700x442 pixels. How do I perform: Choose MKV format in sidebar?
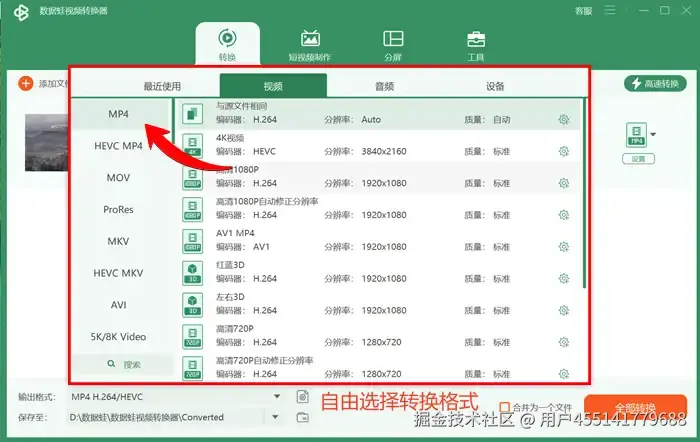click(x=118, y=242)
